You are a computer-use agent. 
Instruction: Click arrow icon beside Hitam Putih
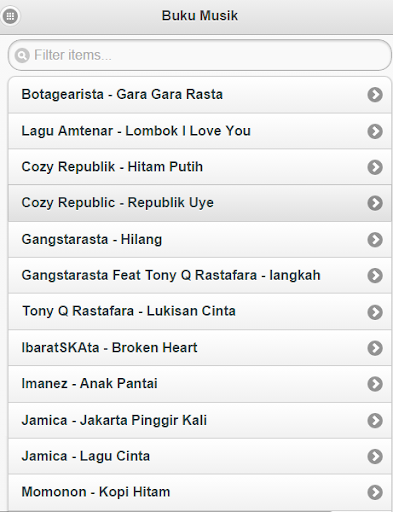pyautogui.click(x=375, y=167)
